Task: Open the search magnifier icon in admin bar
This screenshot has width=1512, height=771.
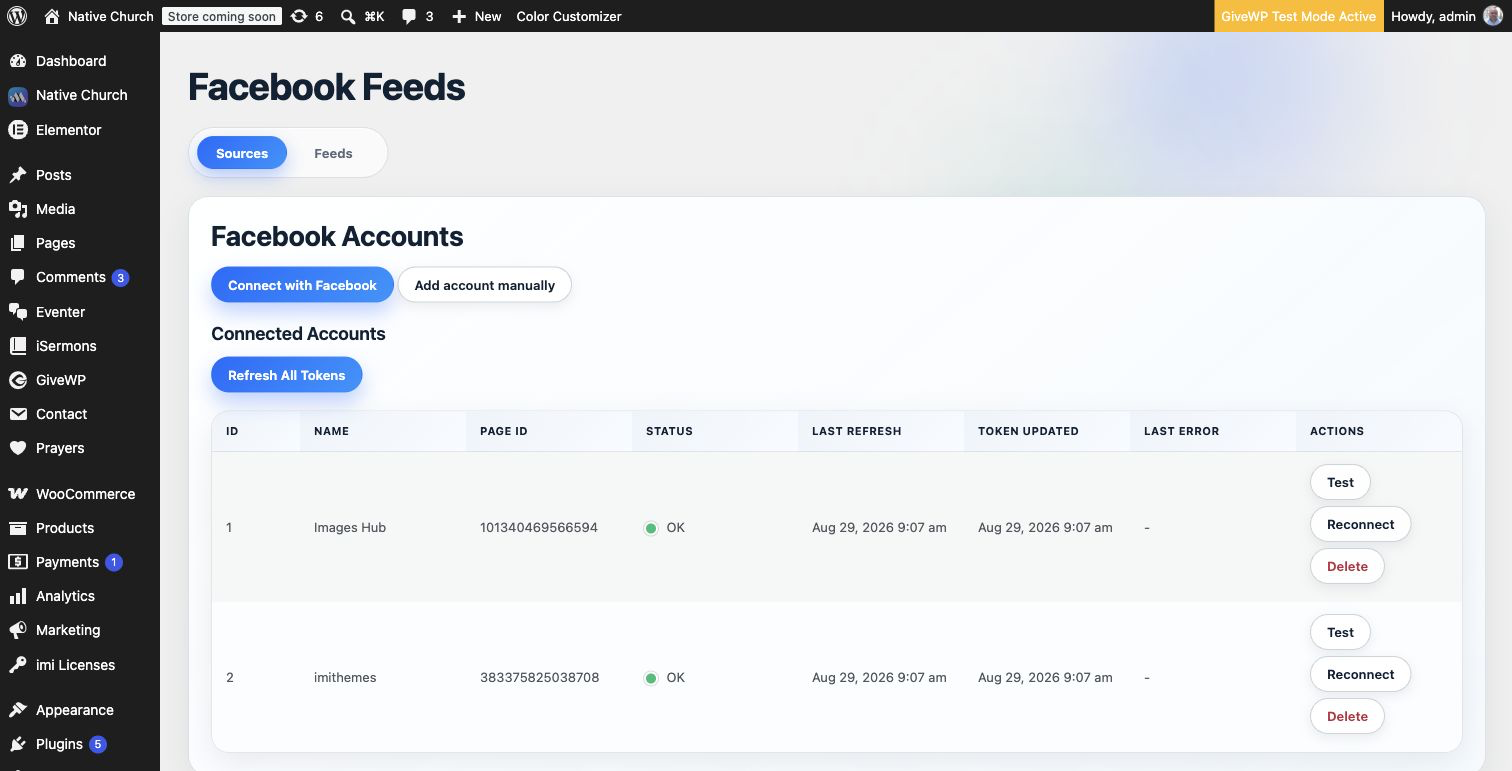Action: click(x=348, y=16)
